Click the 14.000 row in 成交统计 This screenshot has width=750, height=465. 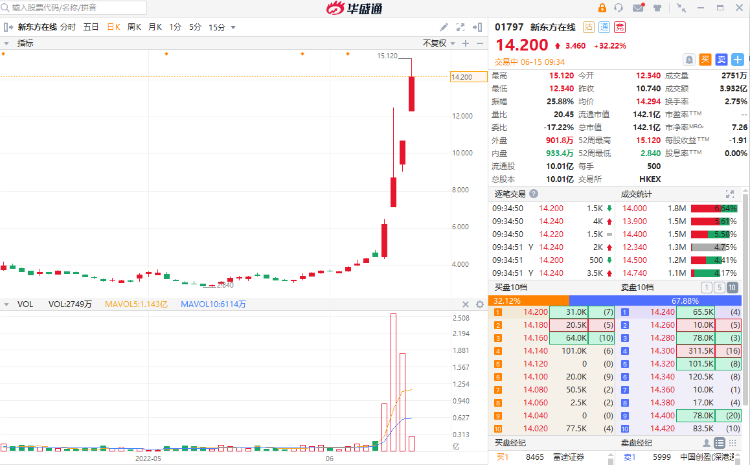(x=680, y=208)
